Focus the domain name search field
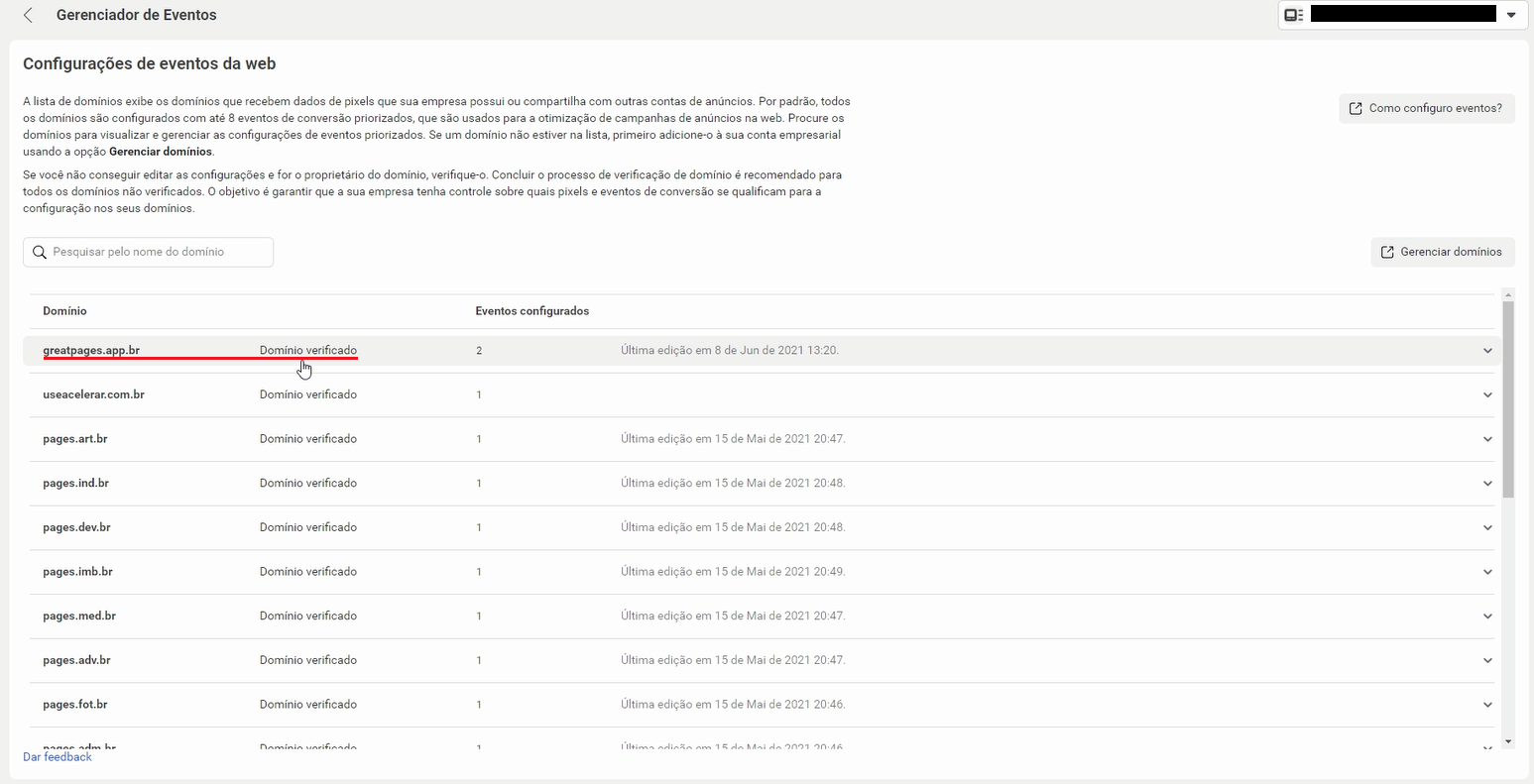 click(x=149, y=252)
